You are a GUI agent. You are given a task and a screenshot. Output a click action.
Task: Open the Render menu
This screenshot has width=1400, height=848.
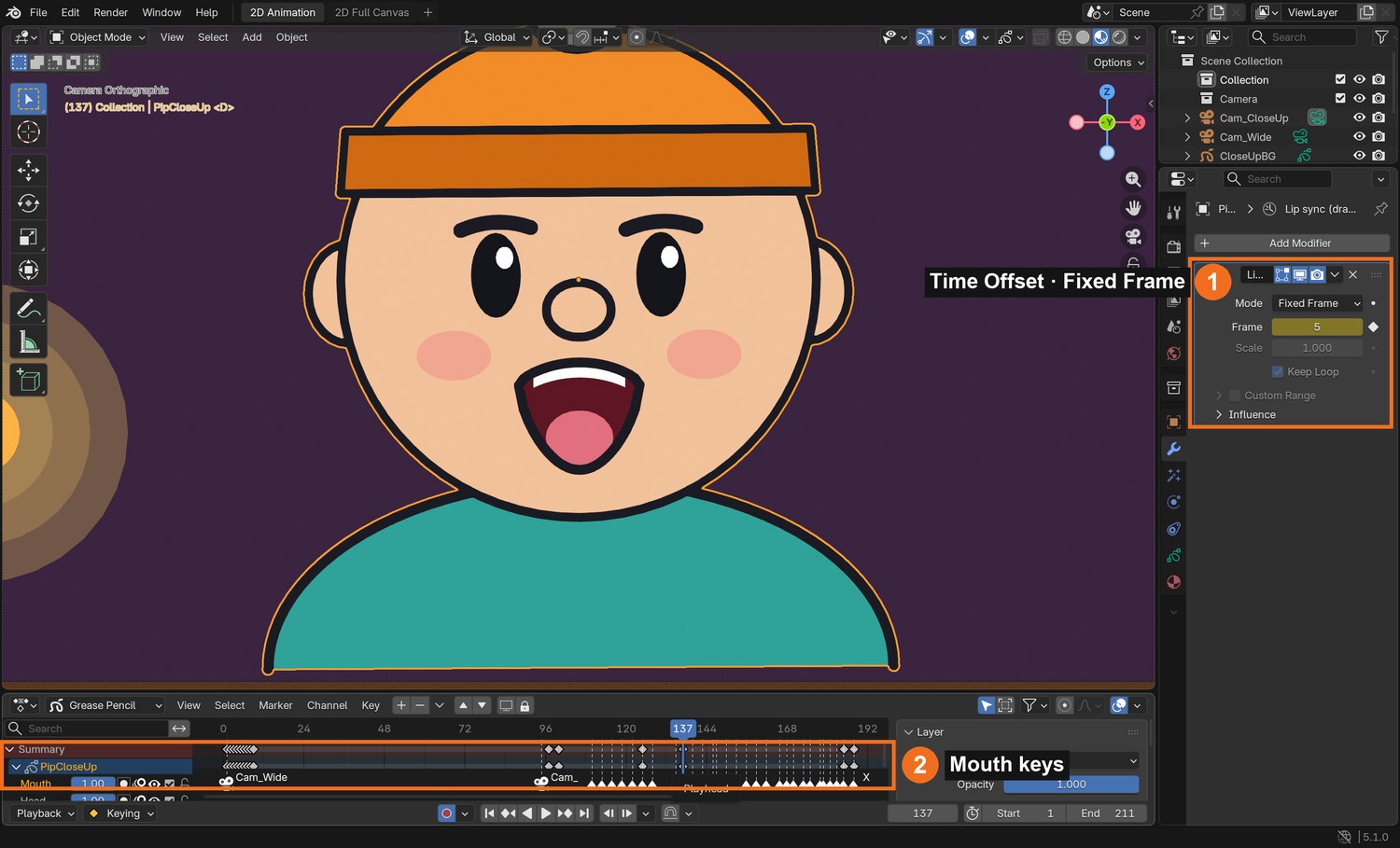pyautogui.click(x=110, y=12)
